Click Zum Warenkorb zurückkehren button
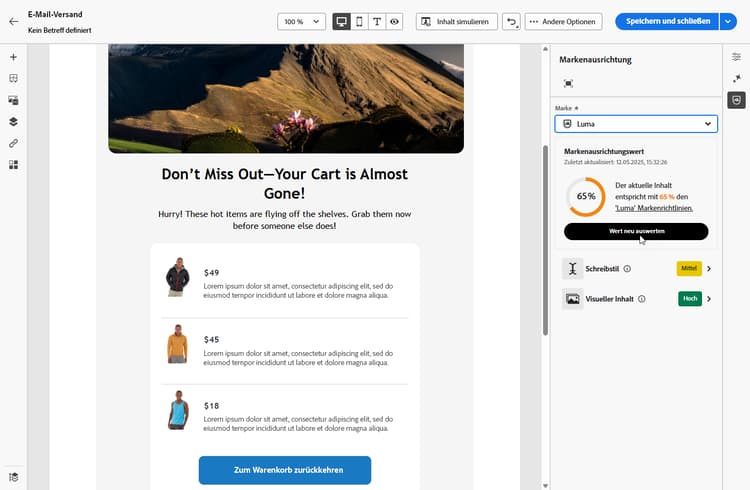The width and height of the screenshot is (750, 490). pos(285,470)
